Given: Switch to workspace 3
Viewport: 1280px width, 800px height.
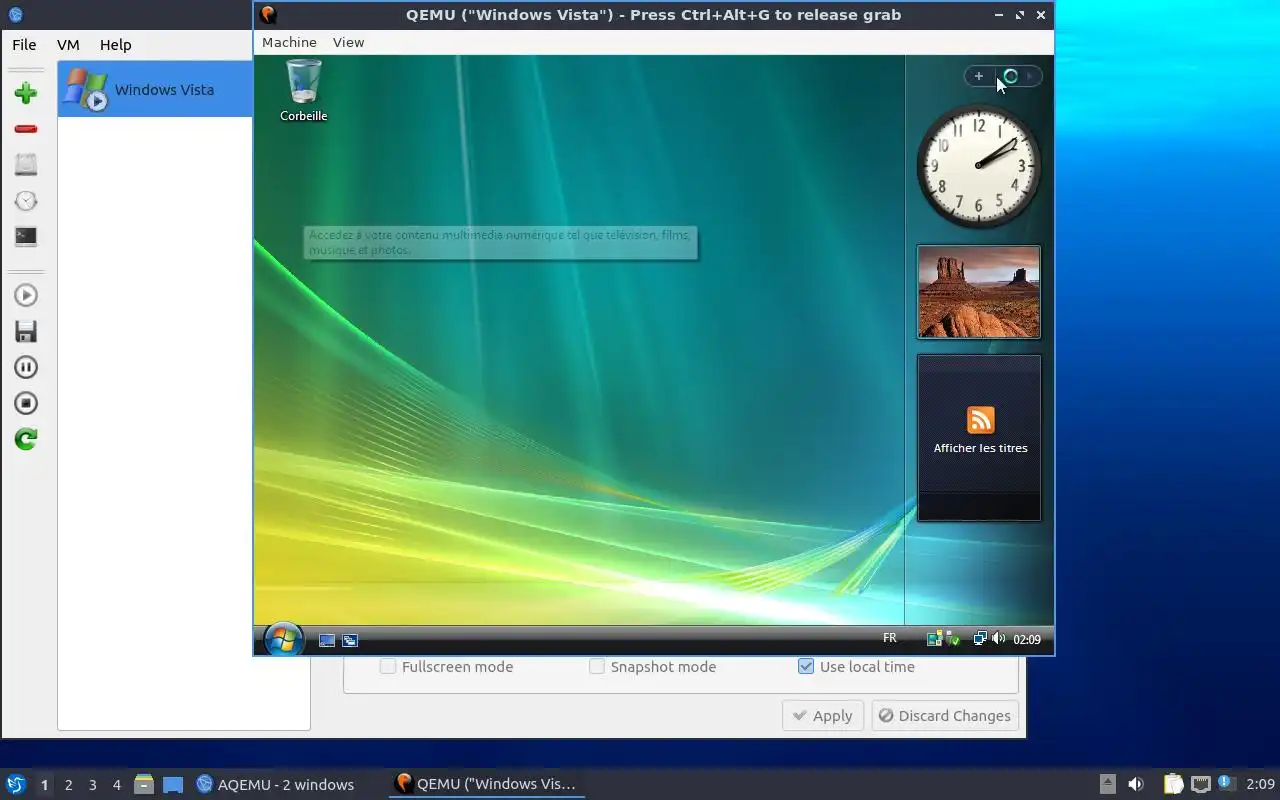Looking at the screenshot, I should pos(92,785).
